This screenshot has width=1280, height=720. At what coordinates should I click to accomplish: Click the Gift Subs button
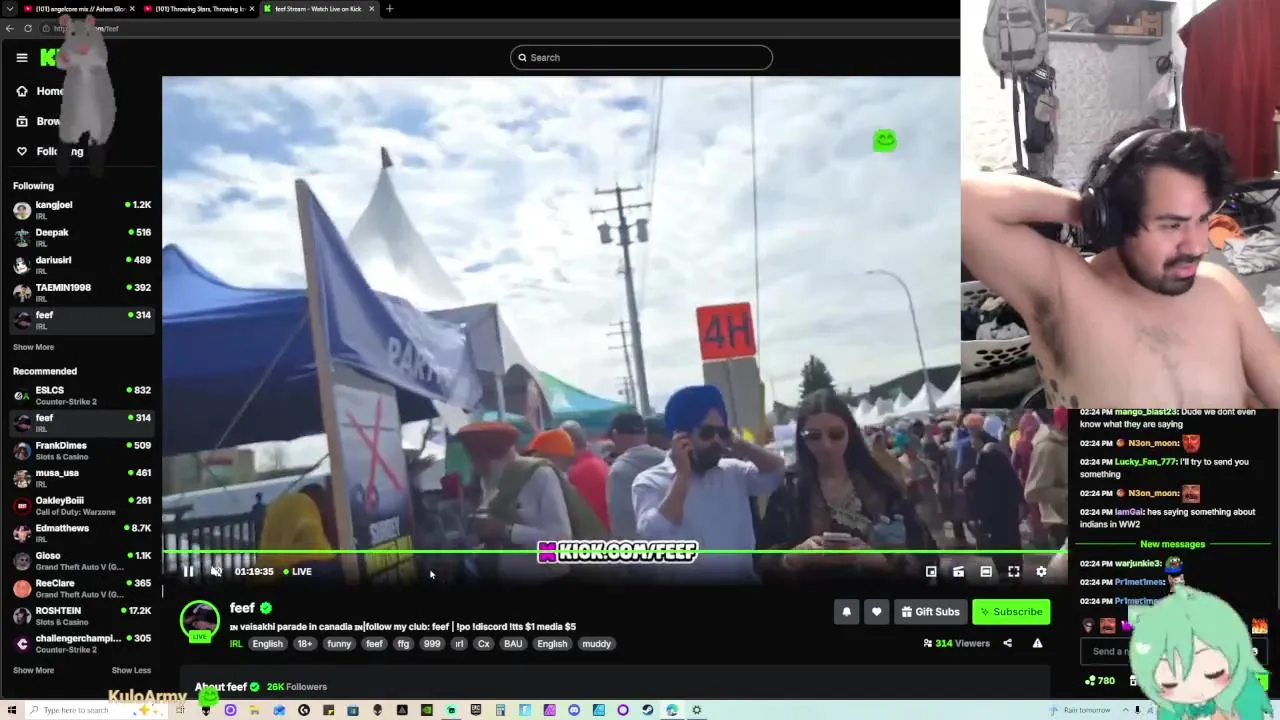(x=931, y=612)
